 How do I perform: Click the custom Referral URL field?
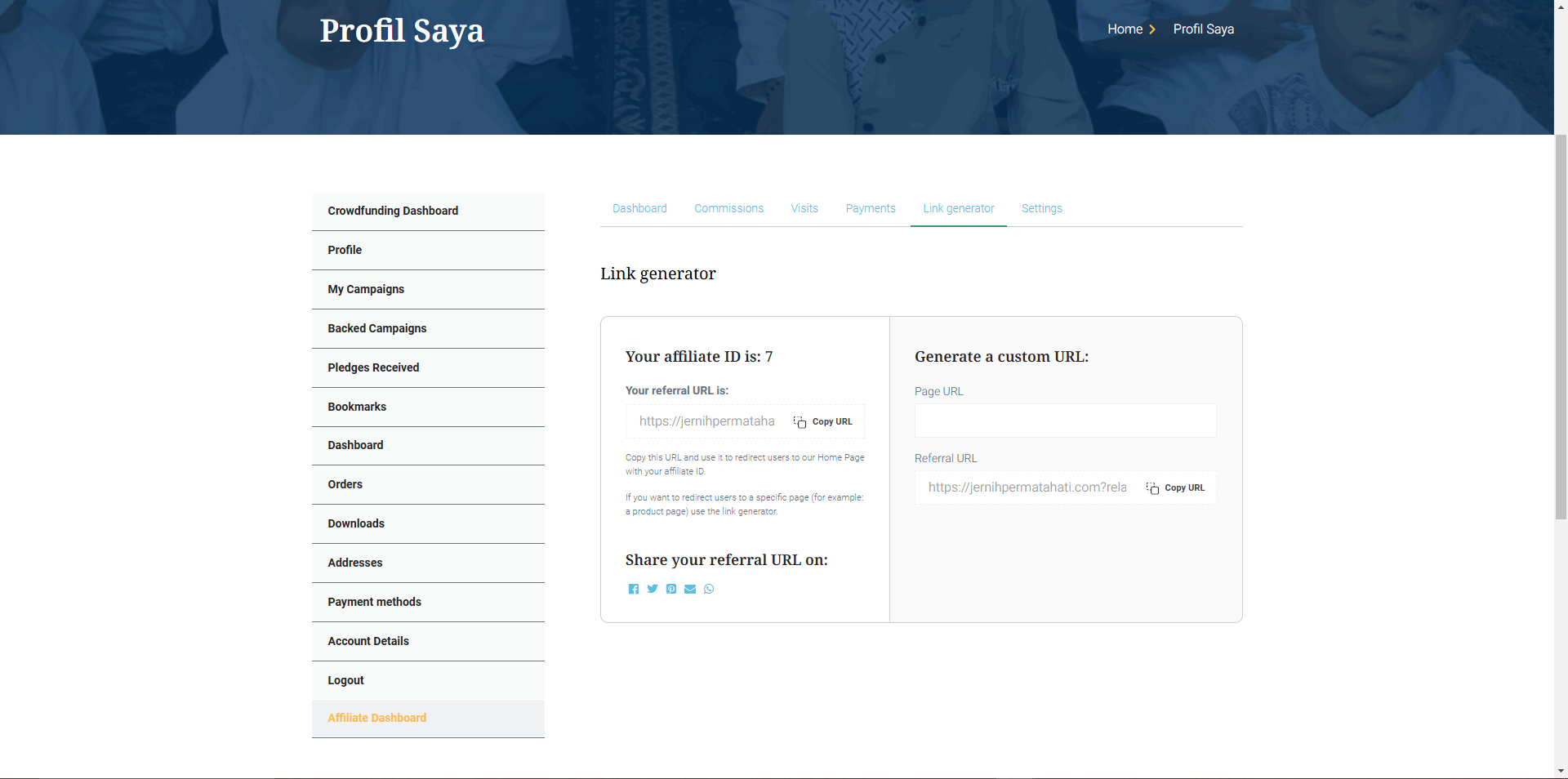point(1027,487)
